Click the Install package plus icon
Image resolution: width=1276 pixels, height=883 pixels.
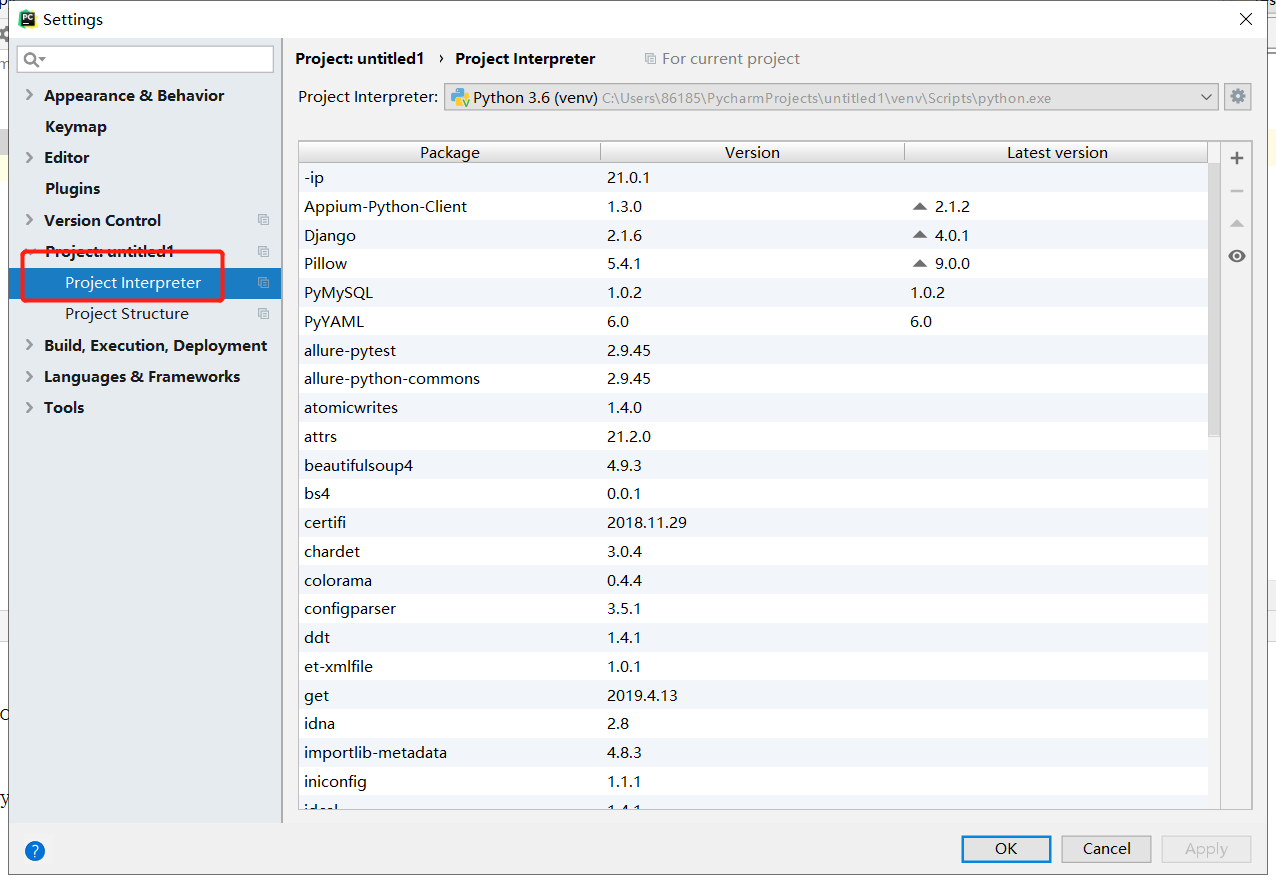1237,158
